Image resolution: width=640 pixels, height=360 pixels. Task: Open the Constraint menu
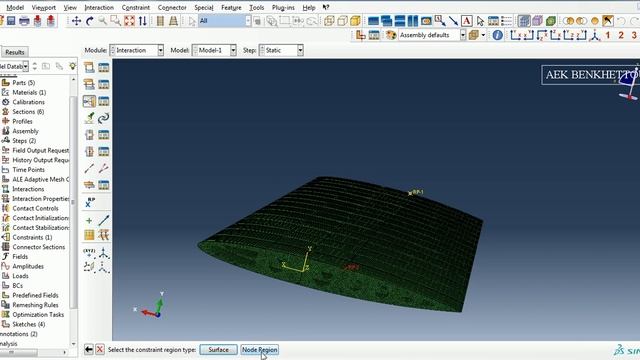coord(136,7)
